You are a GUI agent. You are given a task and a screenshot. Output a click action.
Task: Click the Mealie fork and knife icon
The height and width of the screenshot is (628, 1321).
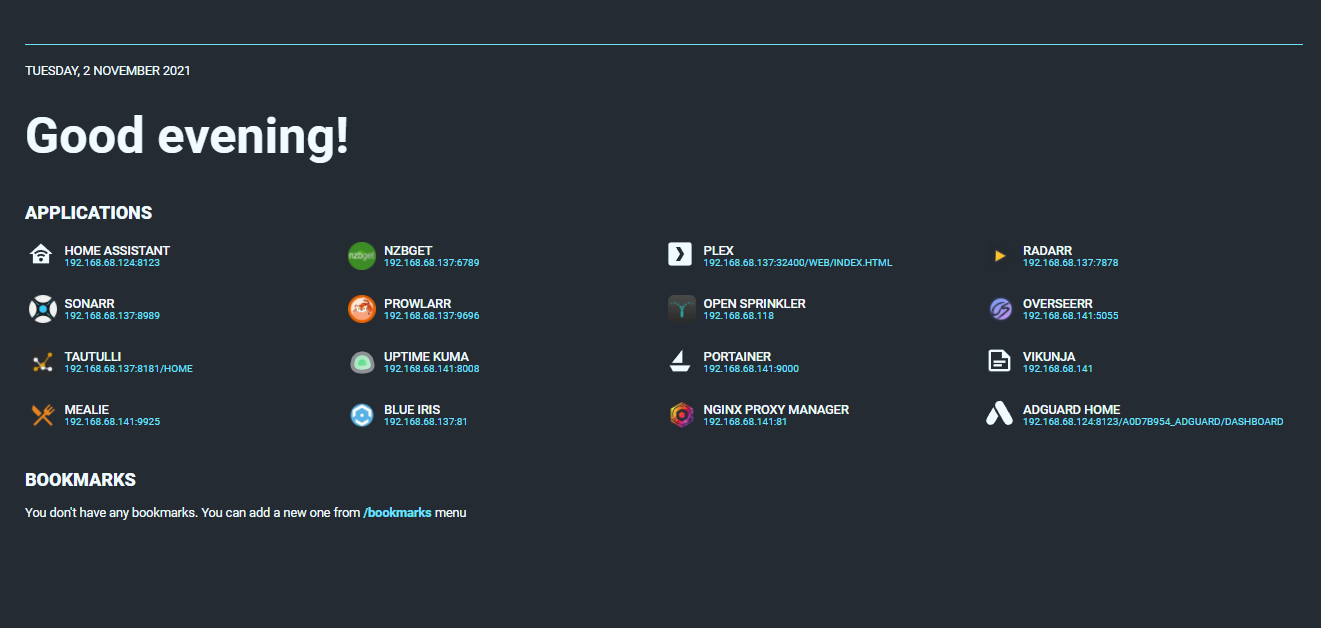click(42, 415)
